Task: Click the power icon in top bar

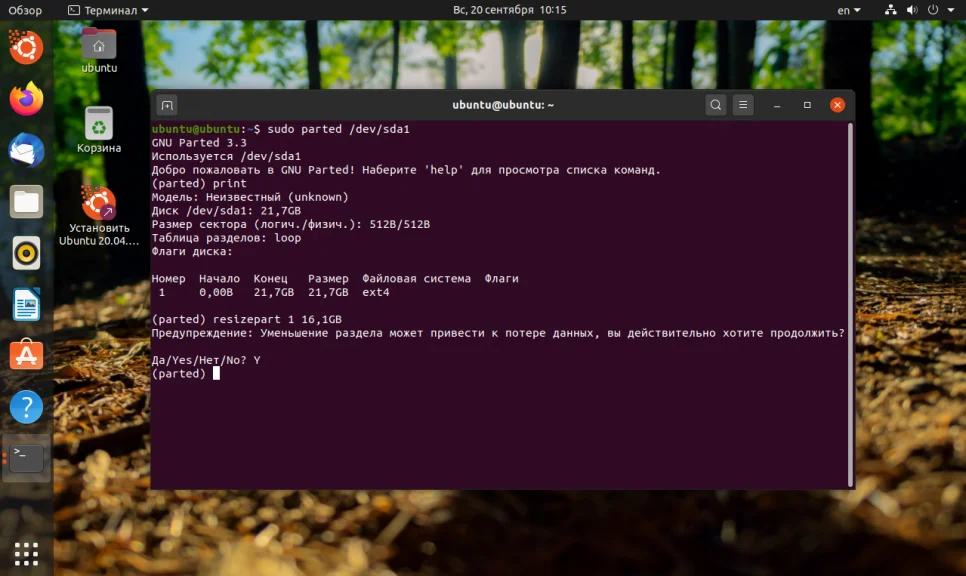Action: [933, 10]
